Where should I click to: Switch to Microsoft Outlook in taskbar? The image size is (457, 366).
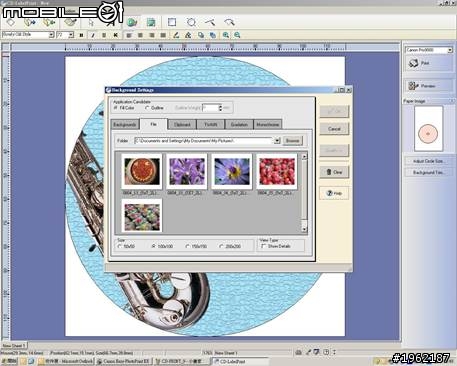click(65, 361)
